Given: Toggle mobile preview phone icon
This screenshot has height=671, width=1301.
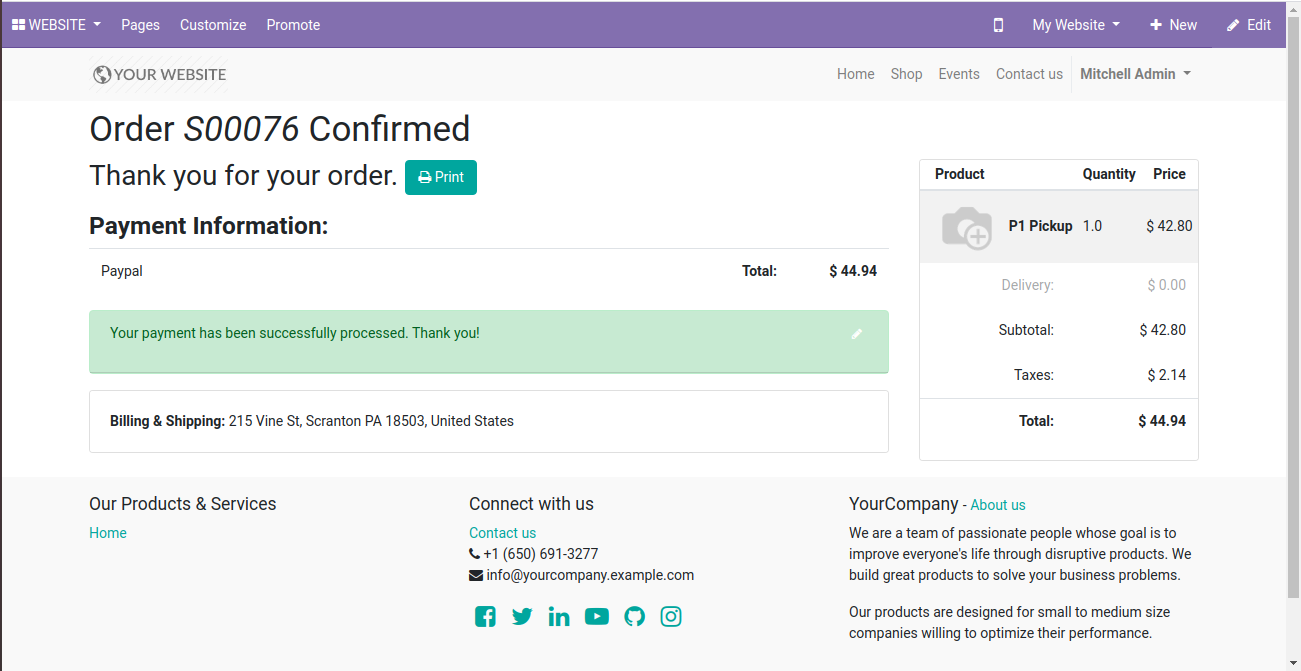Looking at the screenshot, I should point(998,25).
